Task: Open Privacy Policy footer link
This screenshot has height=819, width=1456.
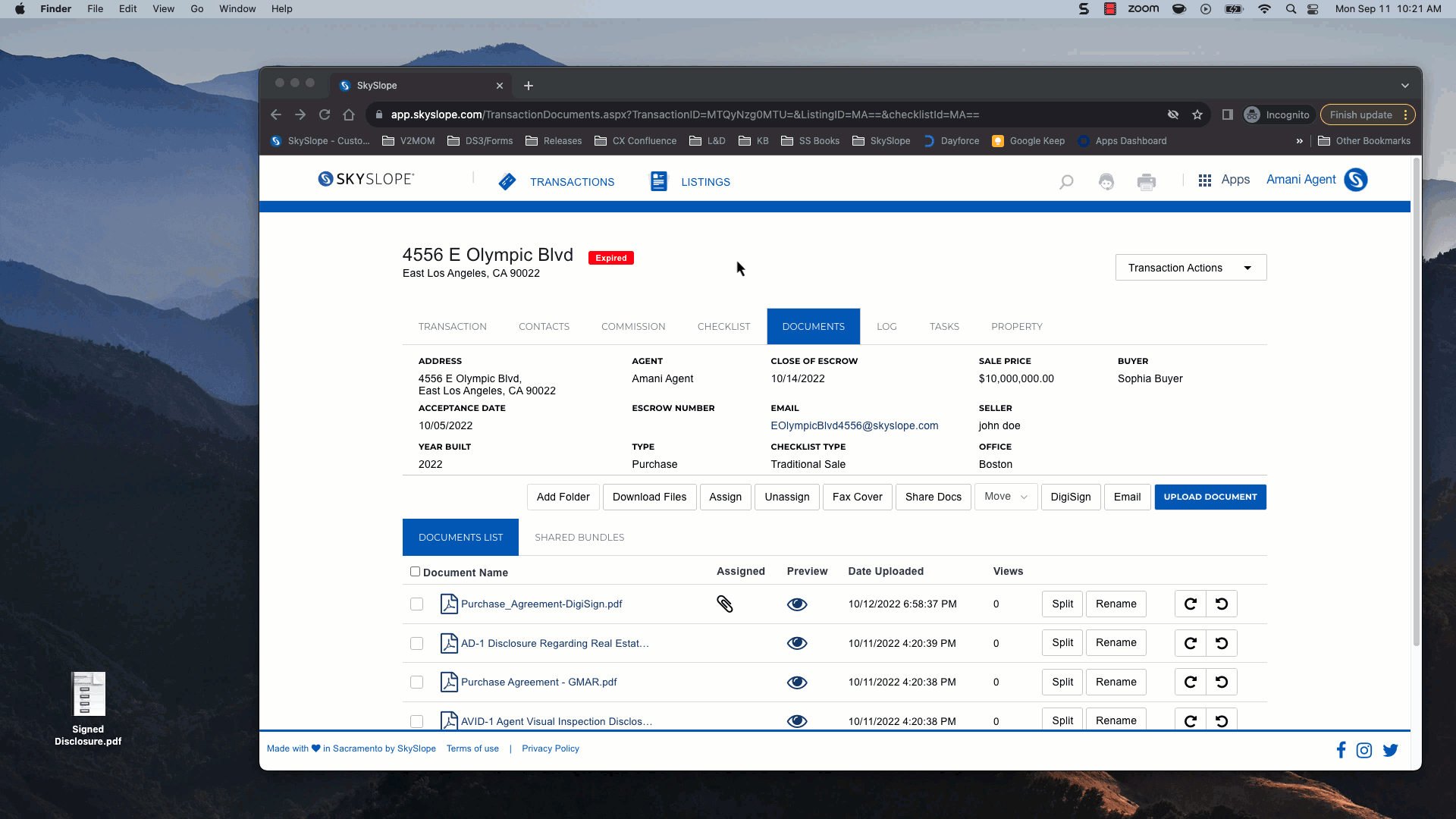Action: tap(550, 749)
